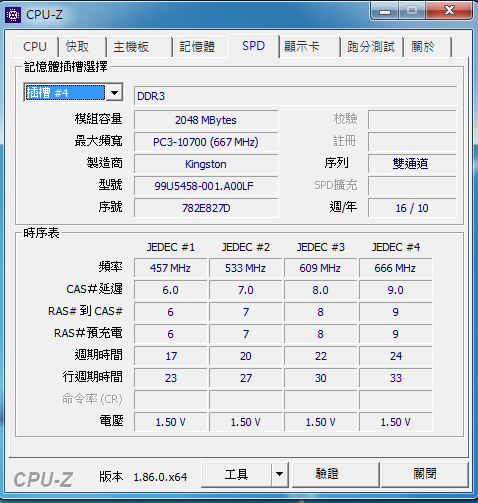
Task: Click part number 99U5458-001.A00LF
Action: (x=206, y=186)
